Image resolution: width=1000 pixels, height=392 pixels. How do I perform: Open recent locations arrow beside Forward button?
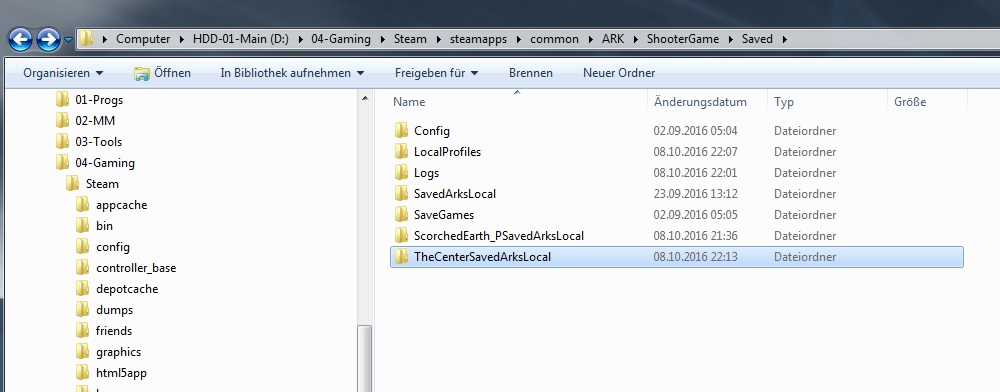tap(68, 40)
